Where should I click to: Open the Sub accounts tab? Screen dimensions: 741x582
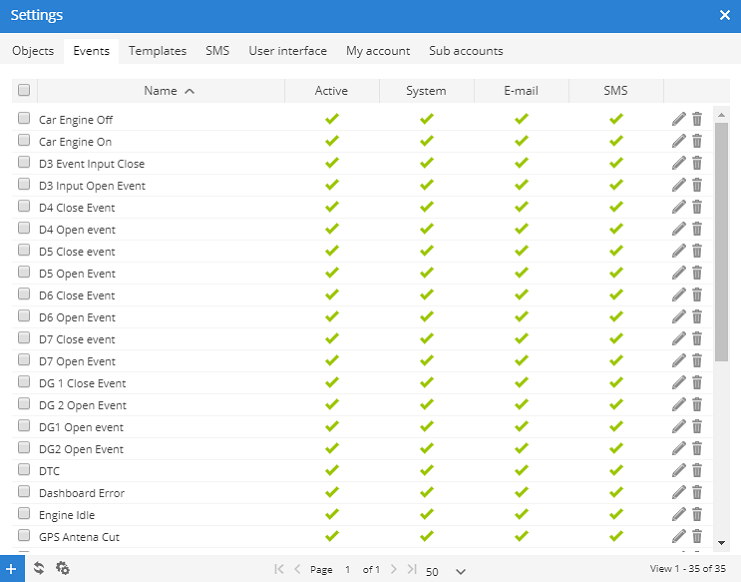tap(466, 51)
